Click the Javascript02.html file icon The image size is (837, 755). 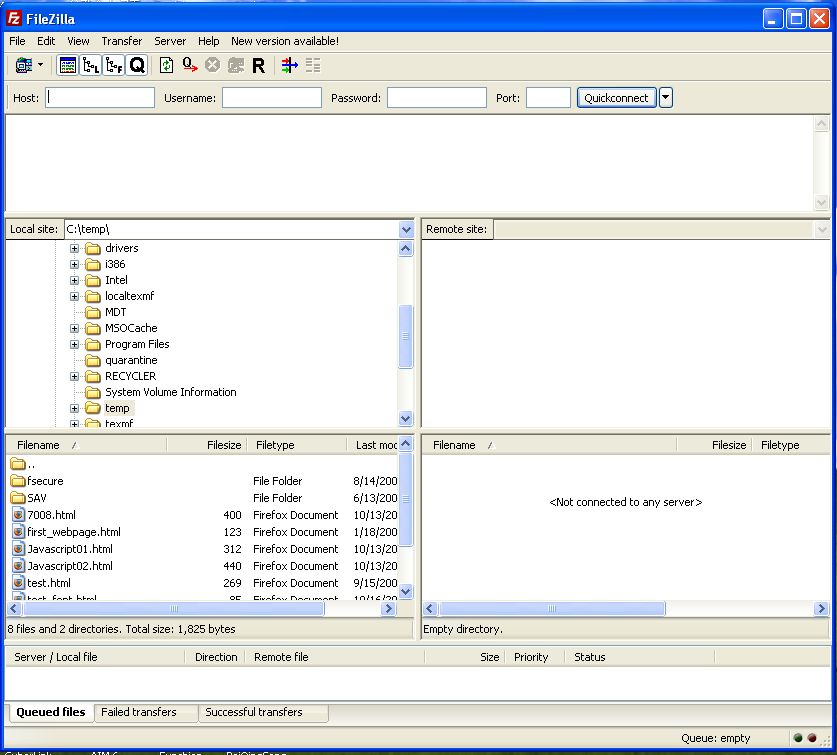tap(18, 567)
